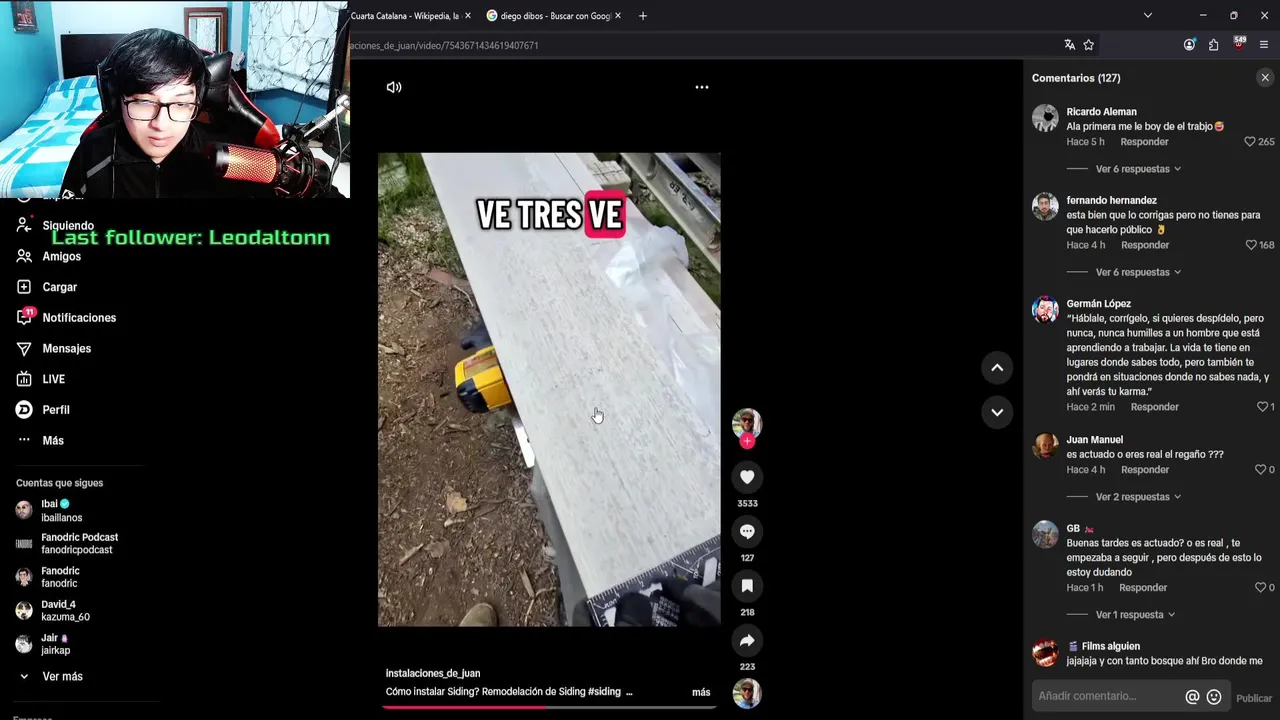Reply to Juan Manuel's comment
The width and height of the screenshot is (1280, 720).
coord(1145,470)
